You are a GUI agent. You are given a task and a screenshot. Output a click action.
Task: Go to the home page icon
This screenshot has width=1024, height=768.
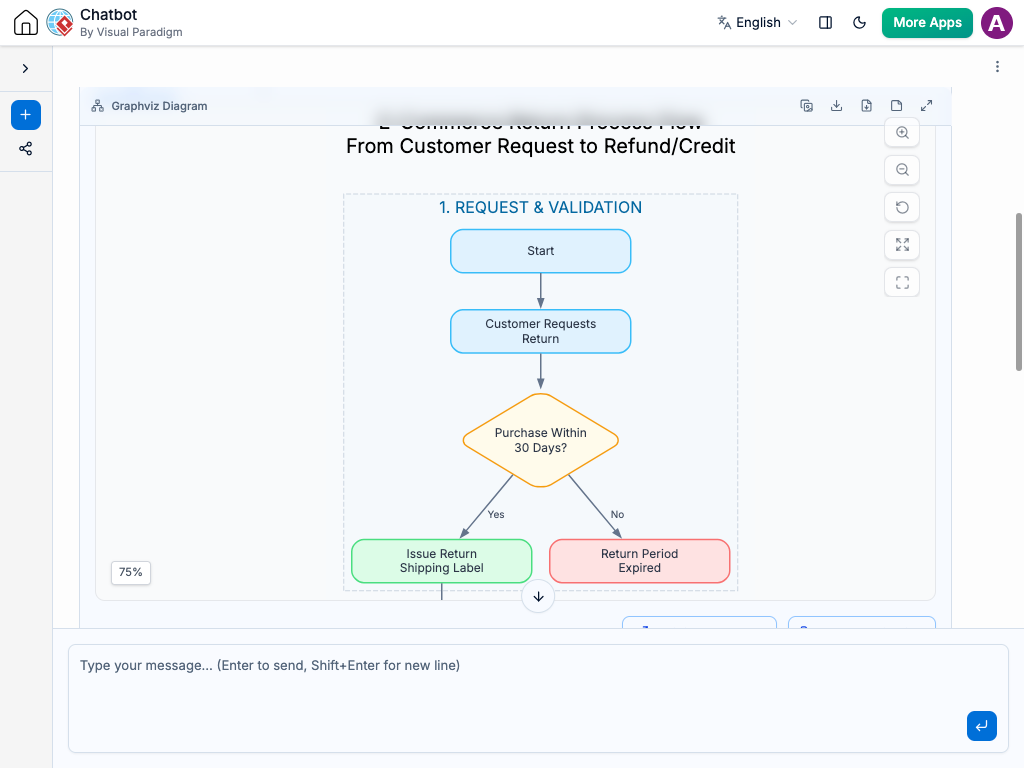26,22
